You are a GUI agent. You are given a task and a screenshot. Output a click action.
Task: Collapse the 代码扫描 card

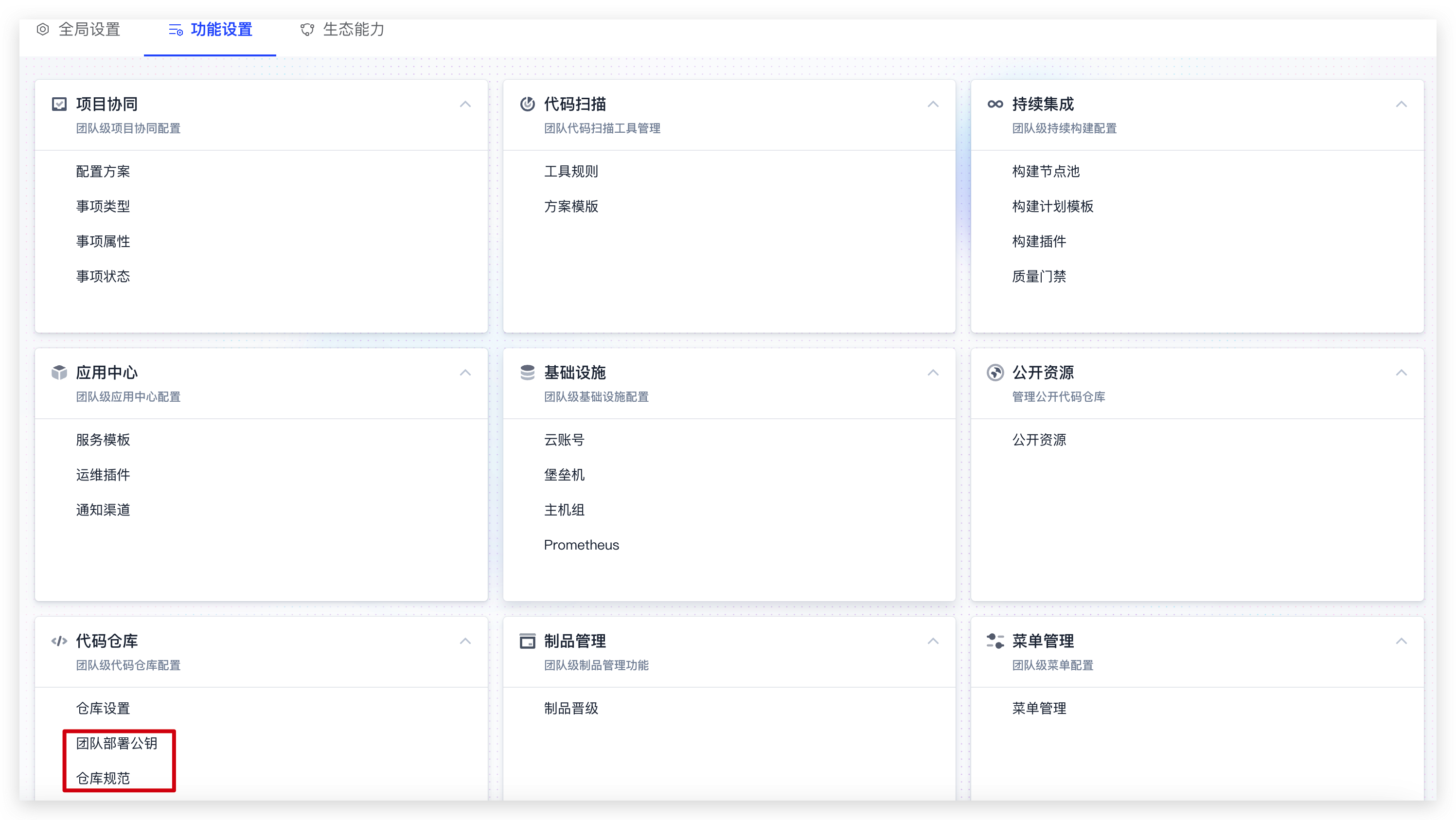pos(933,104)
